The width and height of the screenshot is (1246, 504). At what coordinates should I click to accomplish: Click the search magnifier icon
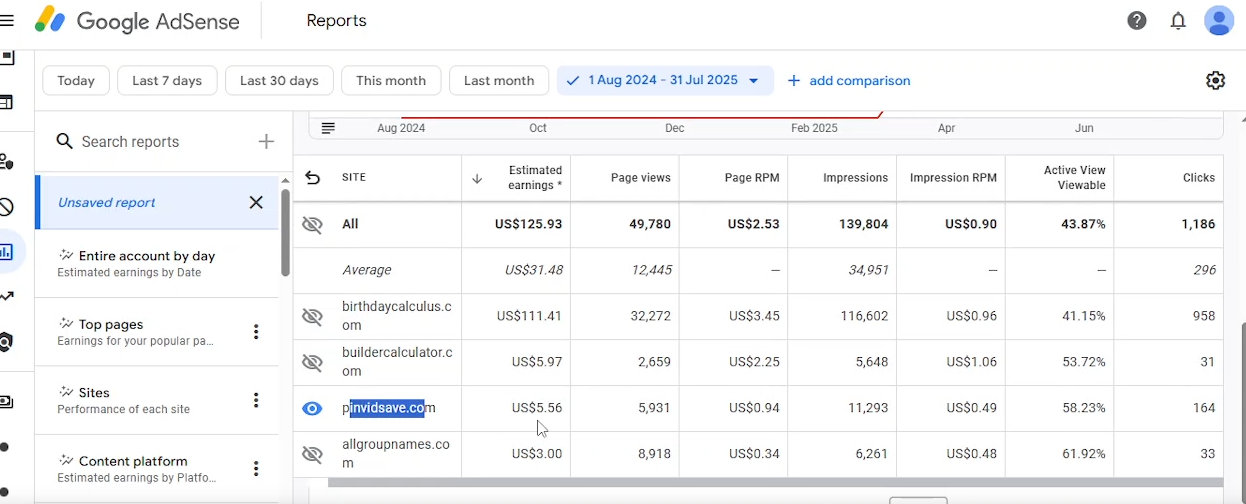pos(65,142)
